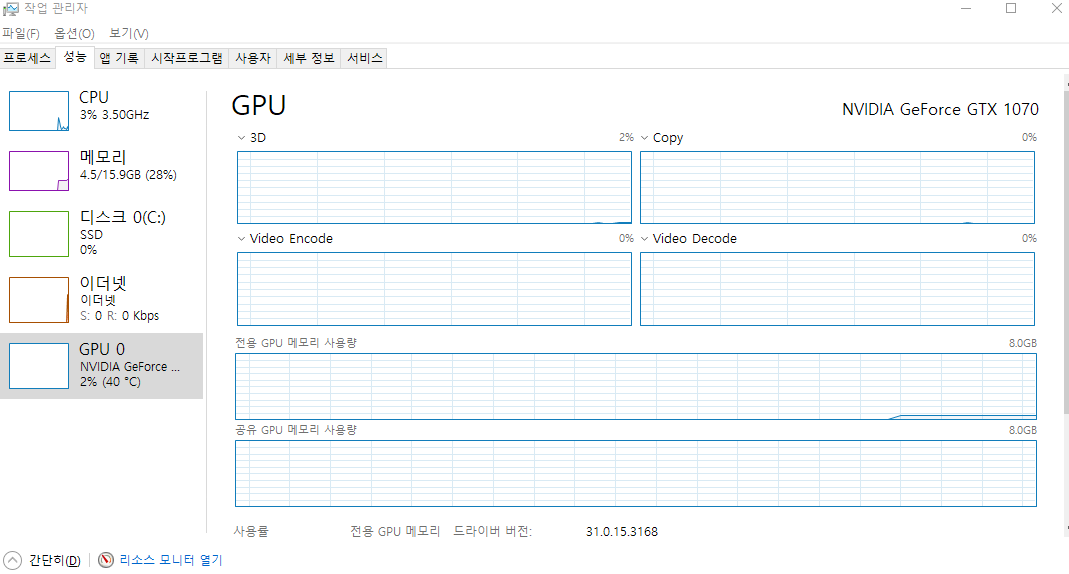Open the Video Decode engine dropdown chevron
Viewport: 1069px width, 574px height.
tap(644, 239)
